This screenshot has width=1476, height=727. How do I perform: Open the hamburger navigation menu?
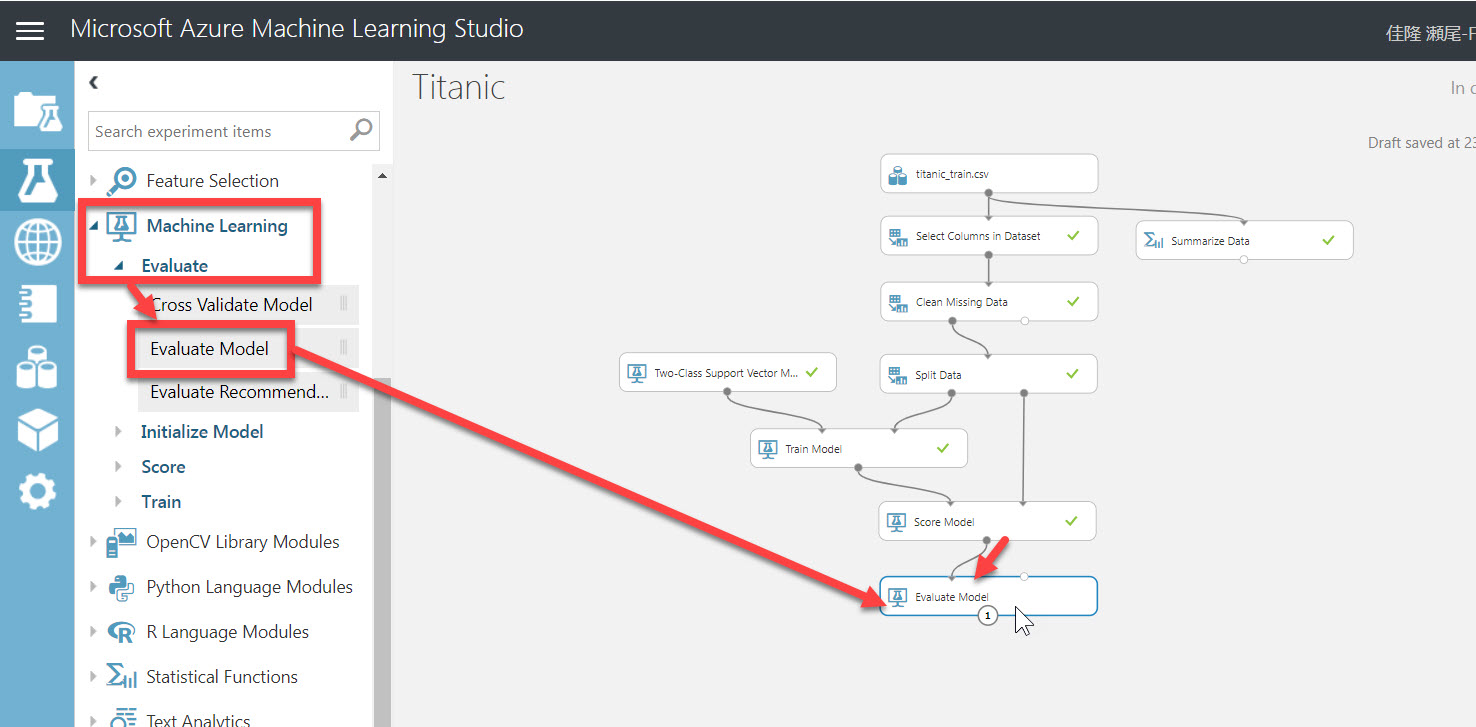(x=30, y=30)
